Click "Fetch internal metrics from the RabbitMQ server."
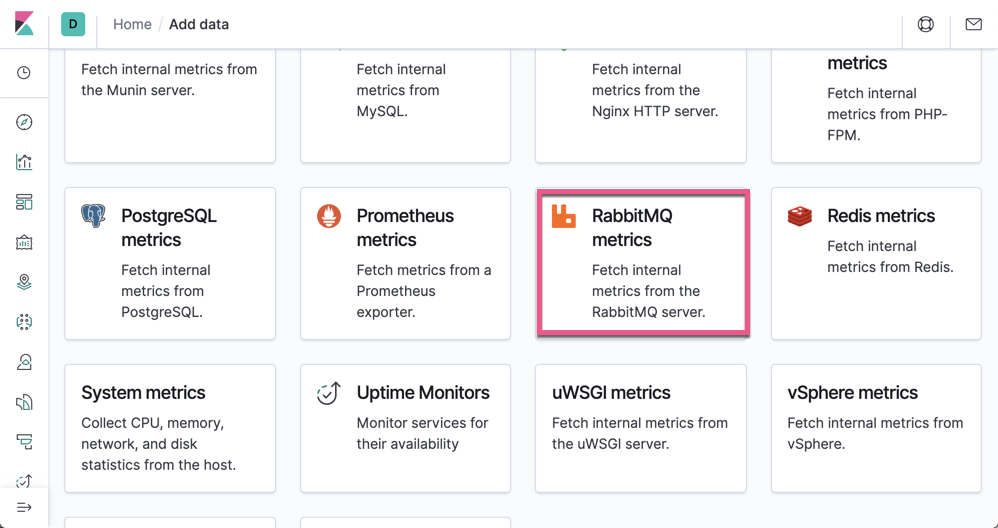This screenshot has height=528, width=998. [649, 291]
